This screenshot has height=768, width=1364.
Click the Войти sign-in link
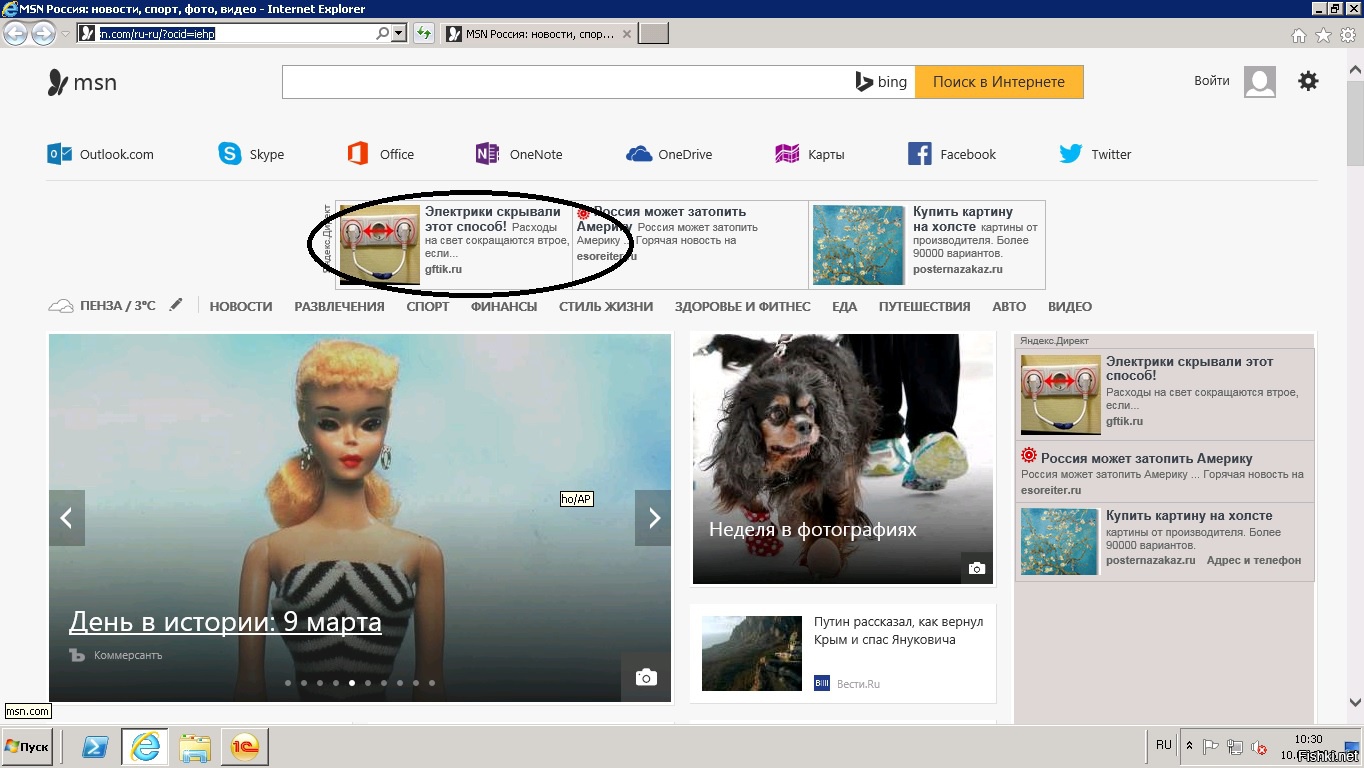(1212, 81)
